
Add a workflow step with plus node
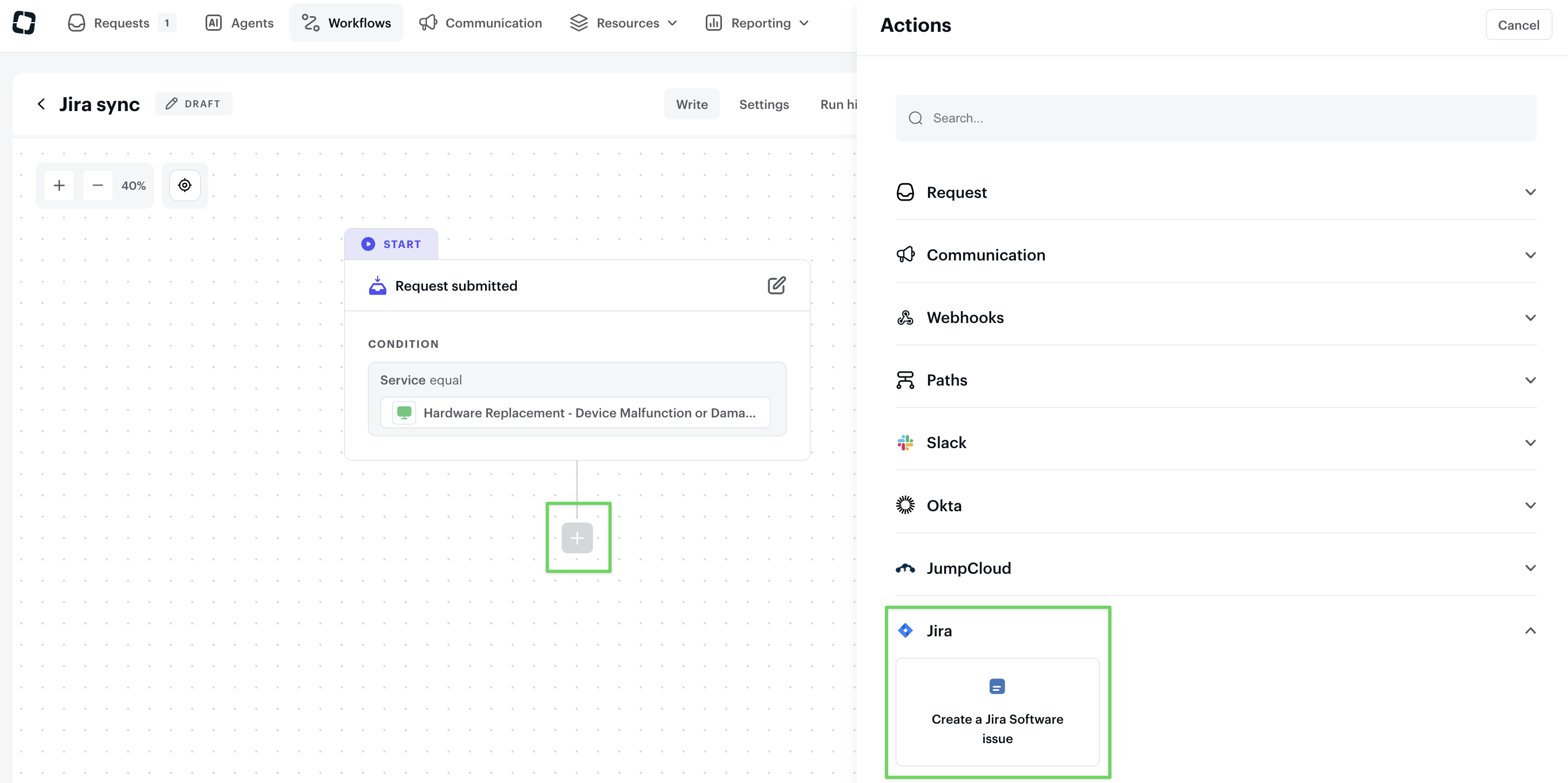point(576,538)
